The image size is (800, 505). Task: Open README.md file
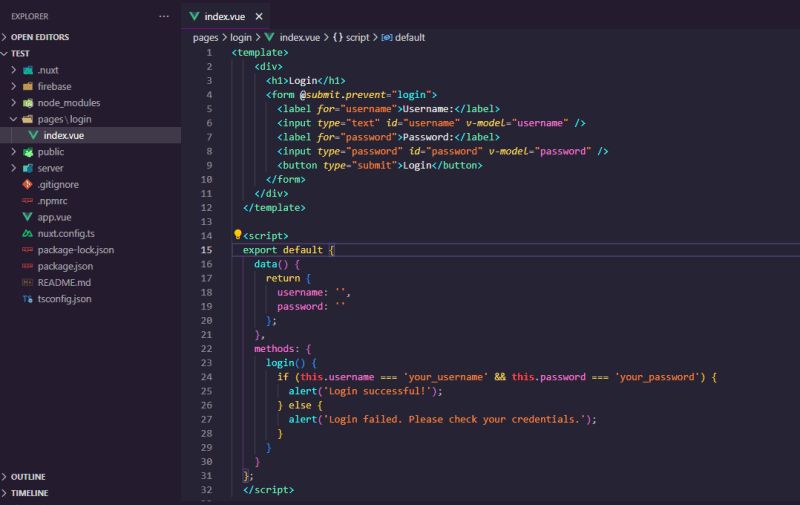pyautogui.click(x=64, y=282)
